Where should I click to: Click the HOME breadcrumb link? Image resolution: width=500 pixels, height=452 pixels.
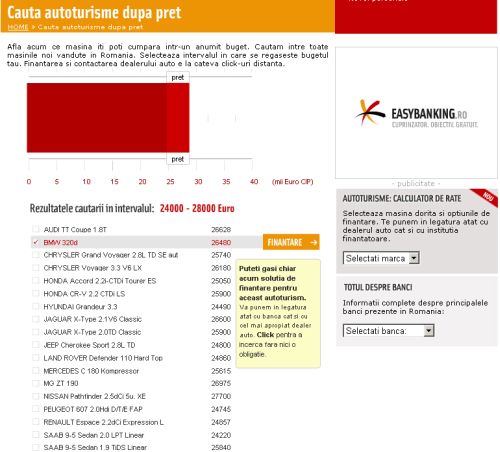click(x=18, y=27)
